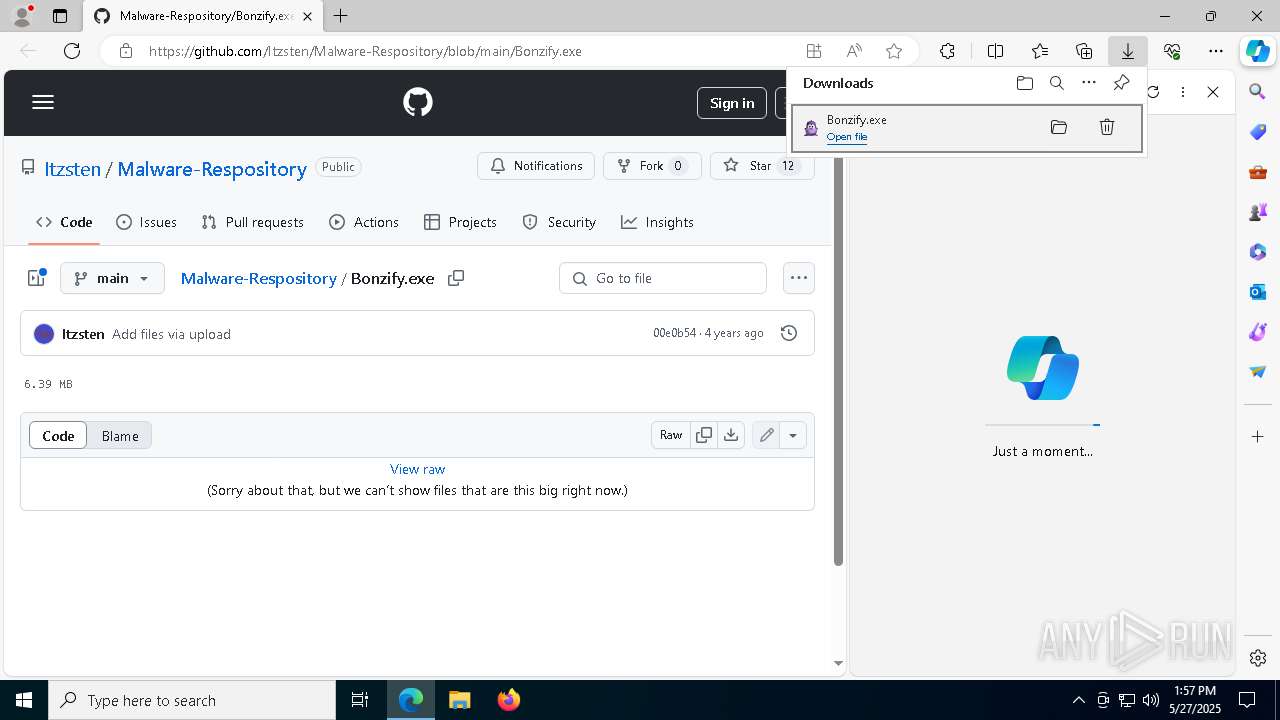1280x720 pixels.
Task: Open sidebar settings gear
Action: 1258,658
